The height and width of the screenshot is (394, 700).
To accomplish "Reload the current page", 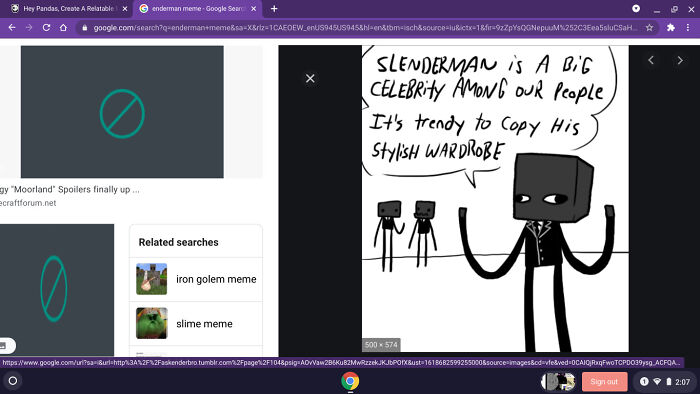I will [46, 28].
